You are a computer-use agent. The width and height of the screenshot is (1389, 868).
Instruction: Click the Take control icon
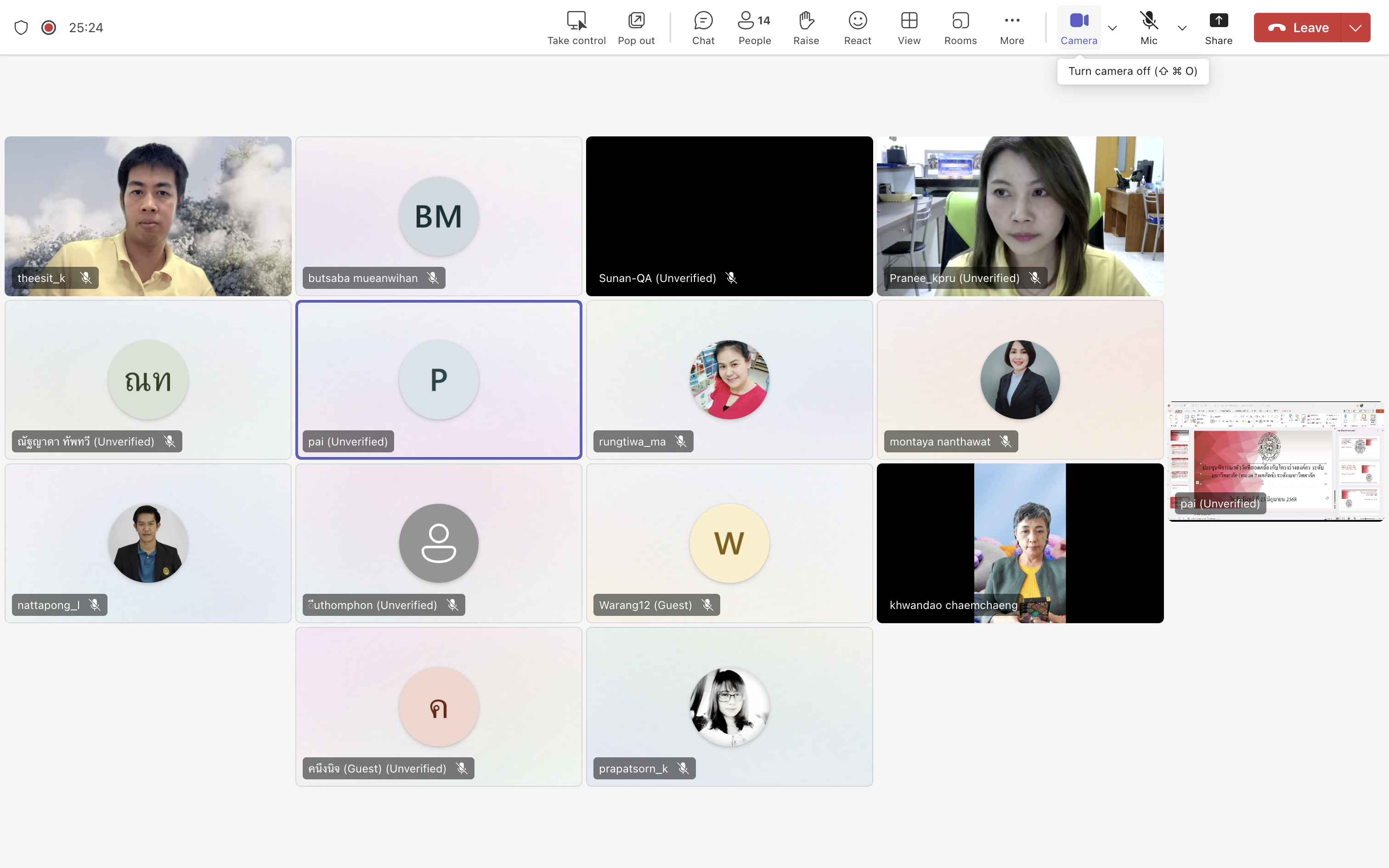point(576,28)
